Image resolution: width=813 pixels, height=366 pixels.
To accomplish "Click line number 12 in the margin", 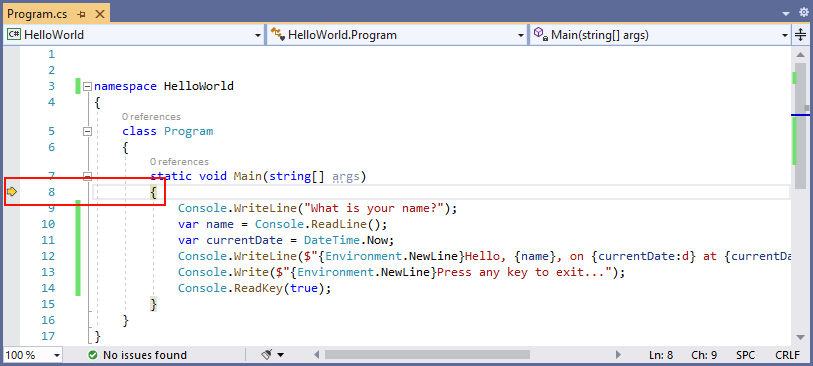I will tap(48, 256).
